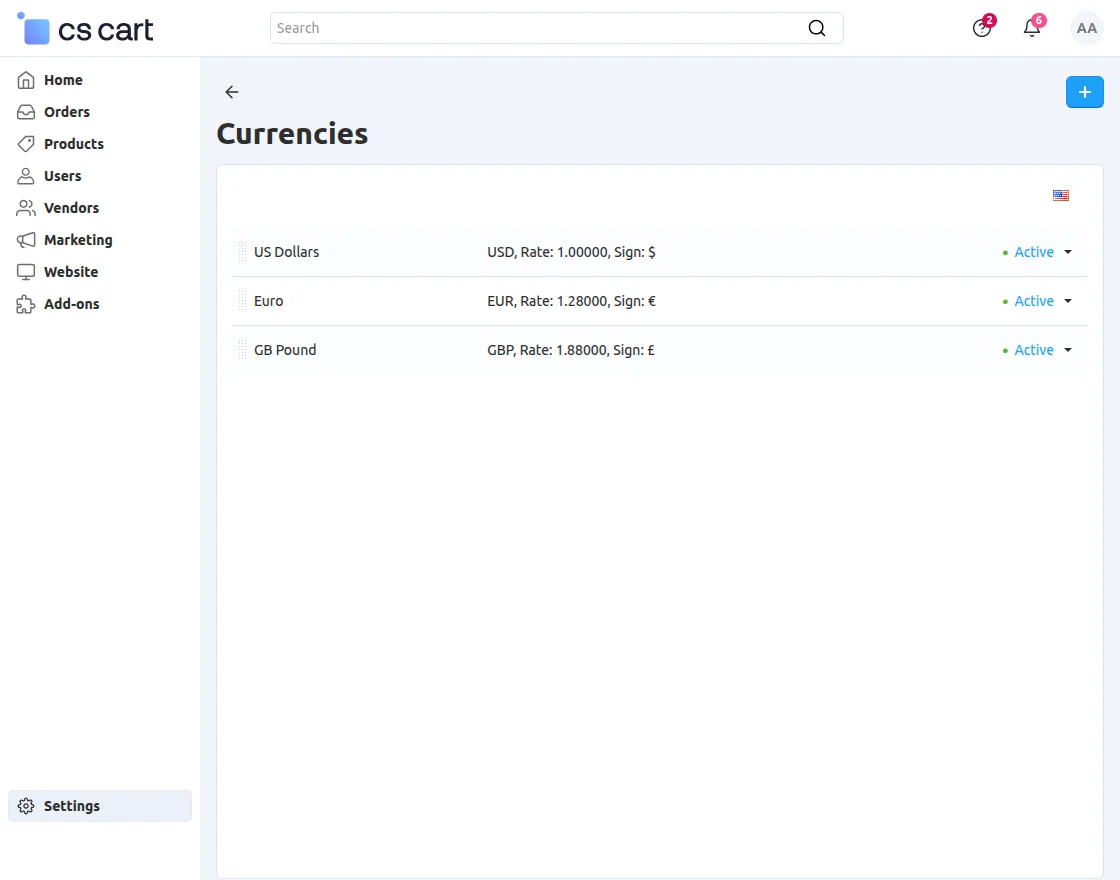
Task: Open the Active status dropdown for Euro
Action: tap(1034, 301)
